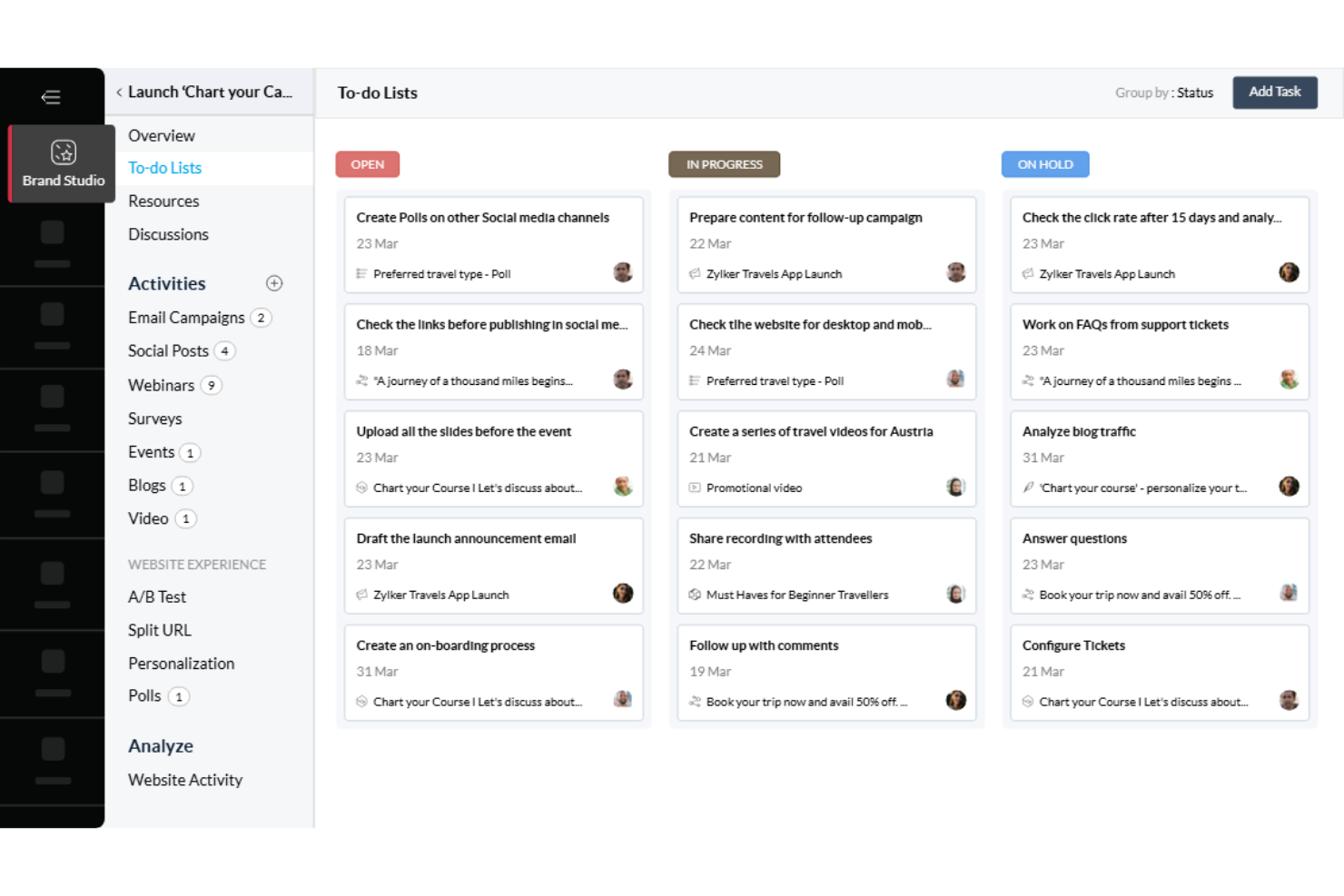This screenshot has width=1344, height=896.
Task: Click the social post icon on thousand miles card
Action: (361, 380)
